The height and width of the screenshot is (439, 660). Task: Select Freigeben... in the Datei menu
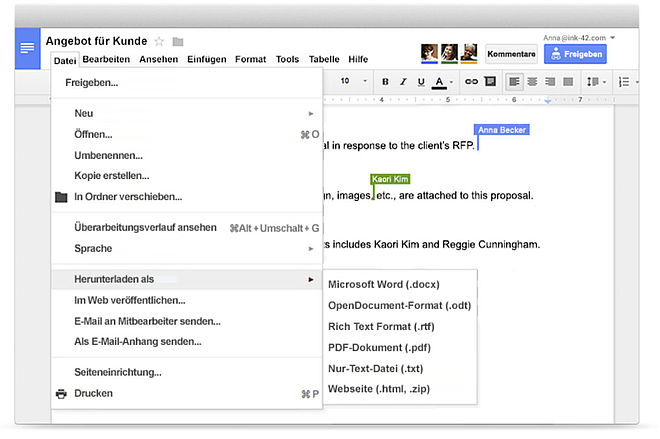[x=187, y=82]
